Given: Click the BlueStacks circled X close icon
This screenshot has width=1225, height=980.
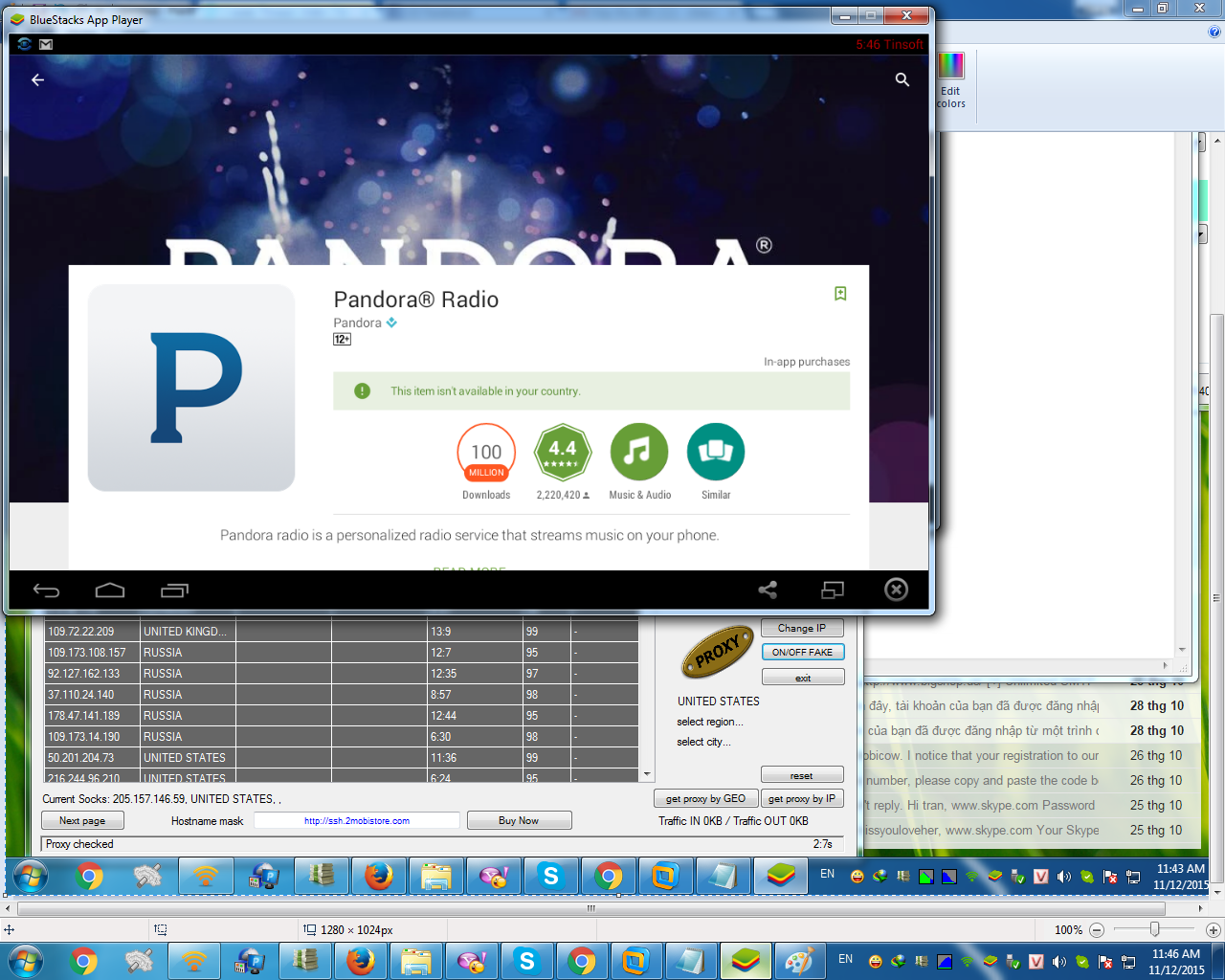Looking at the screenshot, I should click(x=897, y=590).
